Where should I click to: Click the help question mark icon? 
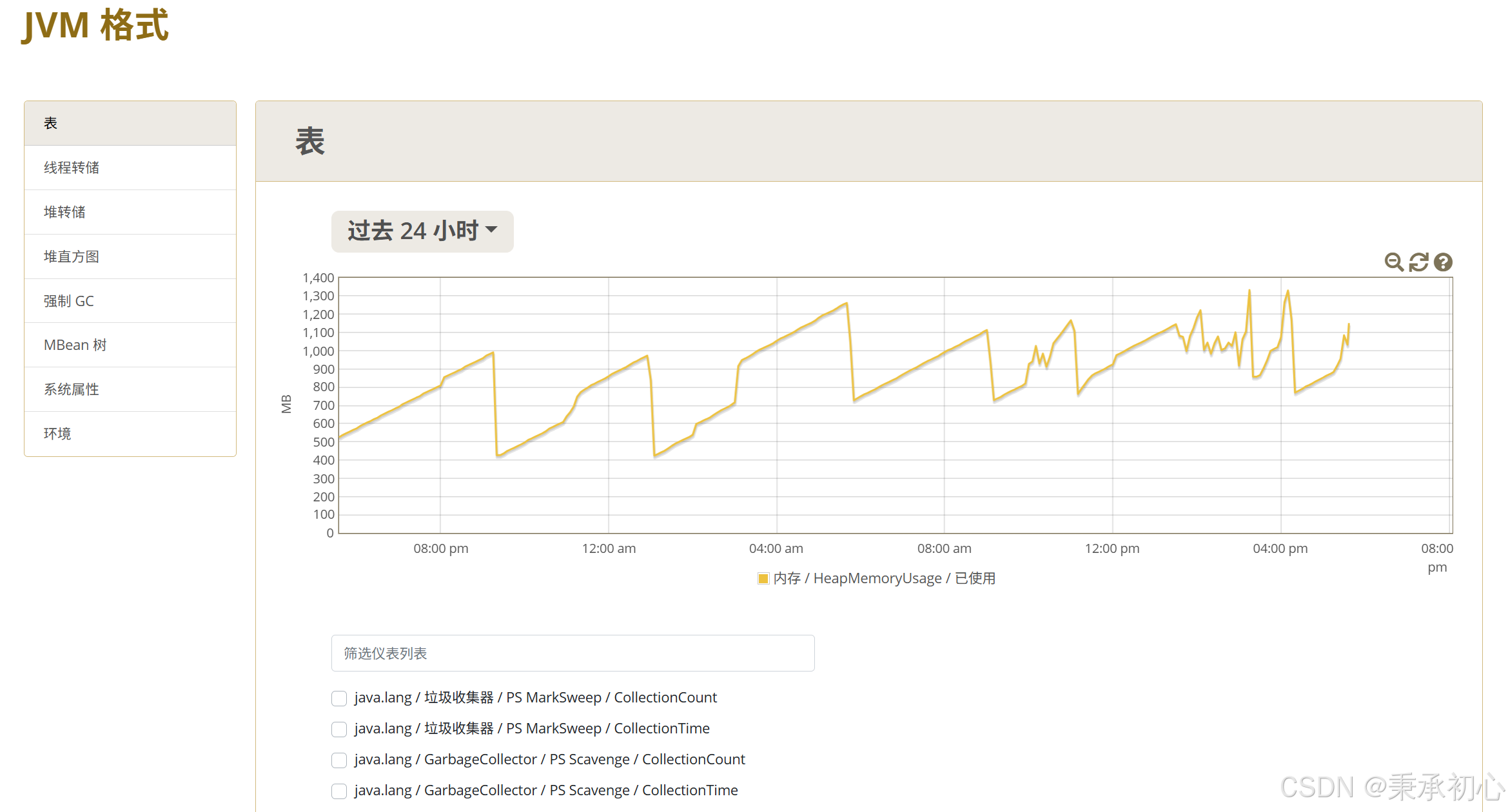click(1444, 262)
